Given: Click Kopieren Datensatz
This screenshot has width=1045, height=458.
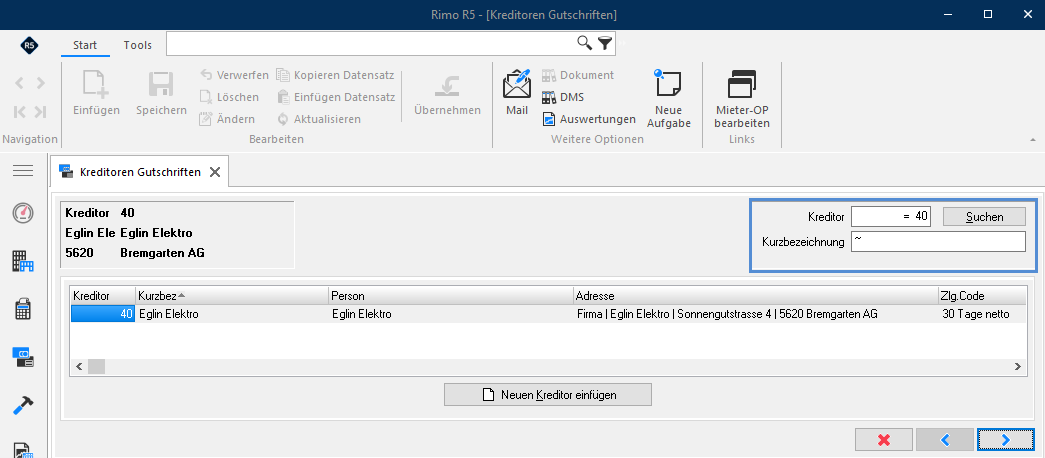Looking at the screenshot, I should [x=336, y=75].
